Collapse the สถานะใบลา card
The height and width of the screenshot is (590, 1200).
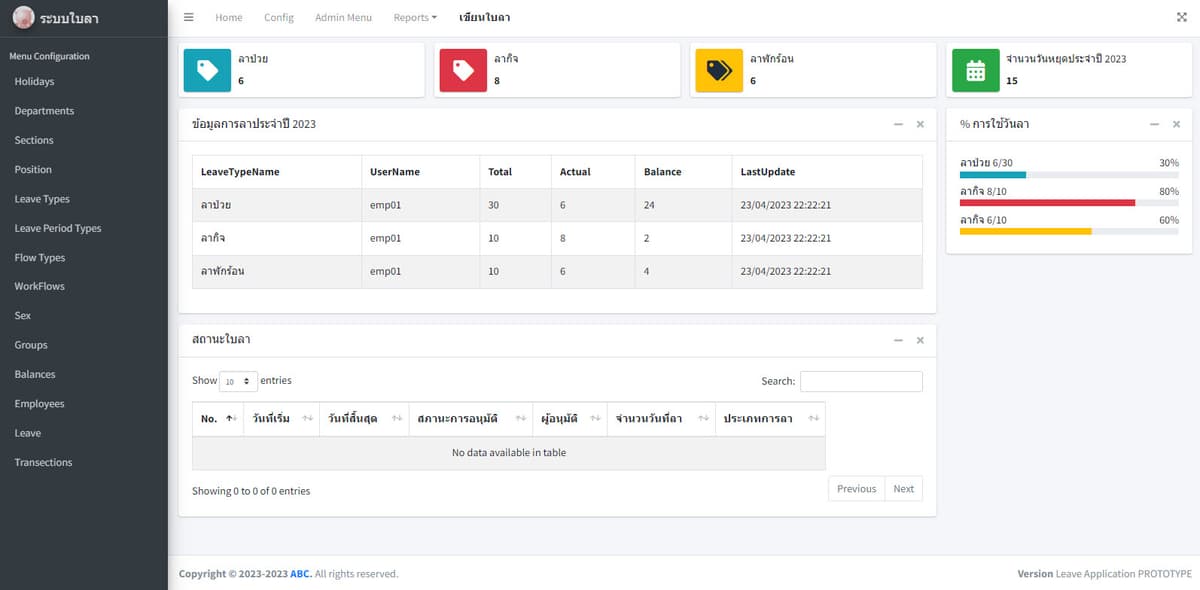pyautogui.click(x=898, y=340)
